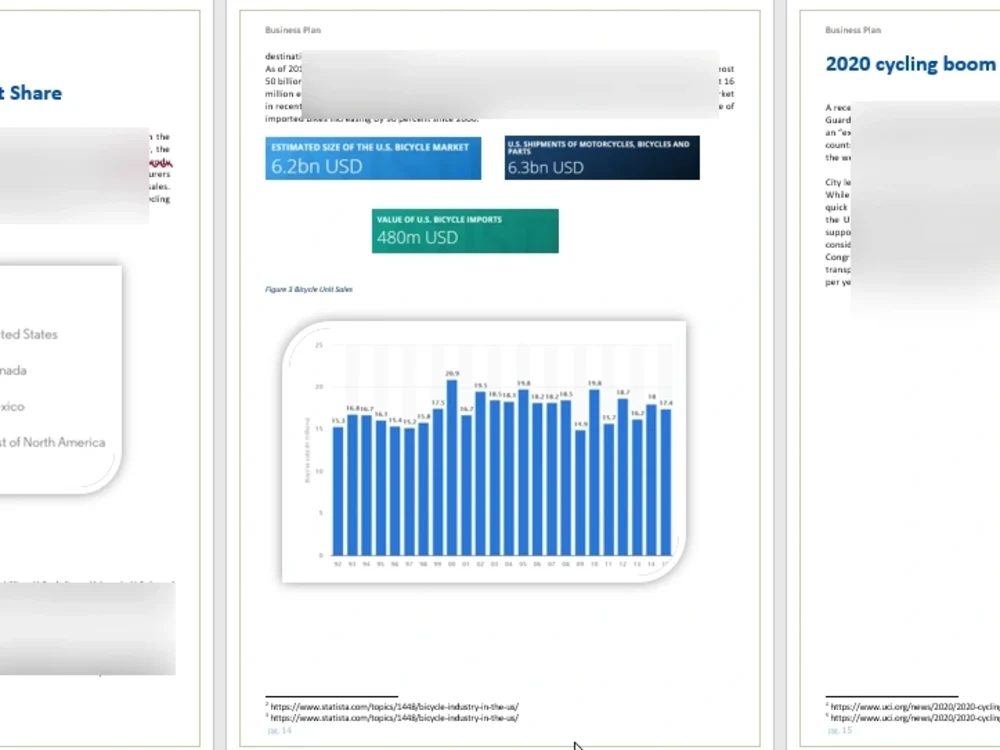This screenshot has width=1000, height=750.
Task: Open second uci.org footnote link on page 15
Action: click(915, 717)
